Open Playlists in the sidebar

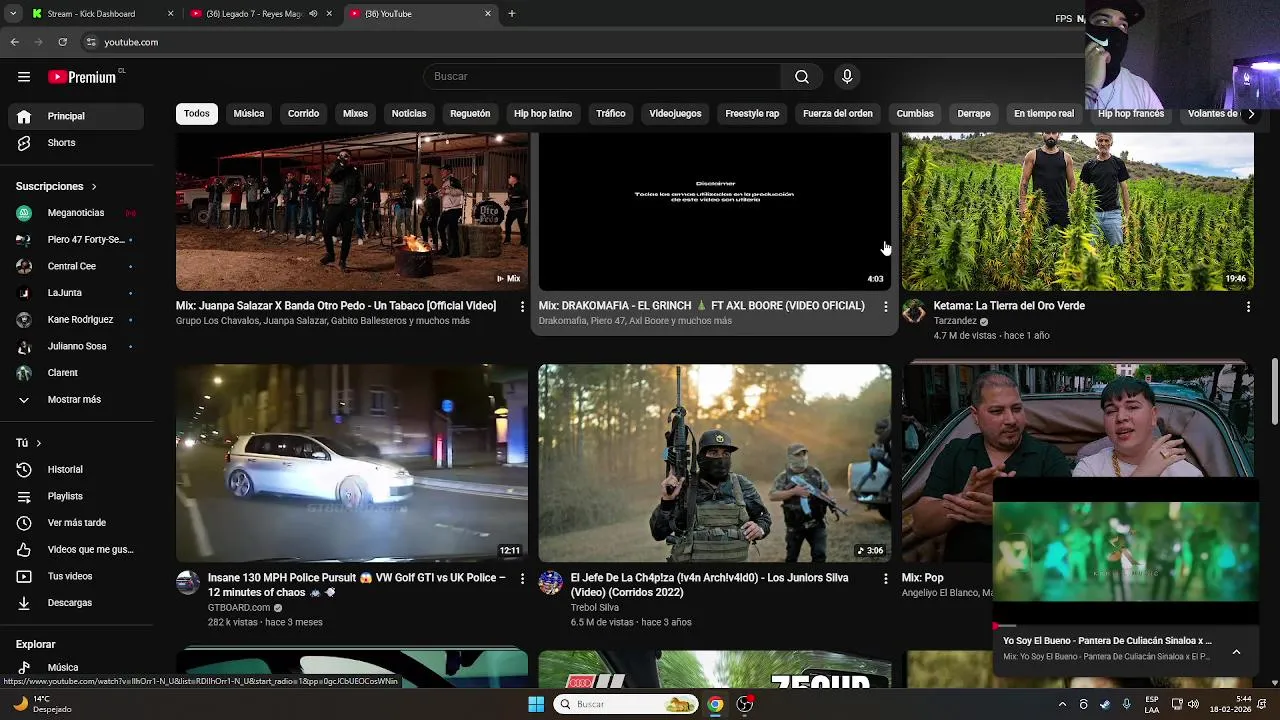point(76,496)
